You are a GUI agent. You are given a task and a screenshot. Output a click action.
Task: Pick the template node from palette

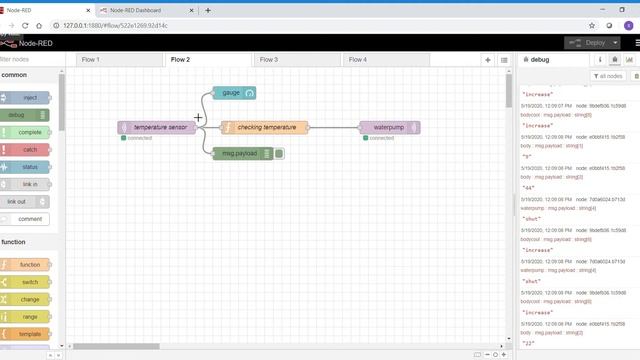pyautogui.click(x=25, y=334)
